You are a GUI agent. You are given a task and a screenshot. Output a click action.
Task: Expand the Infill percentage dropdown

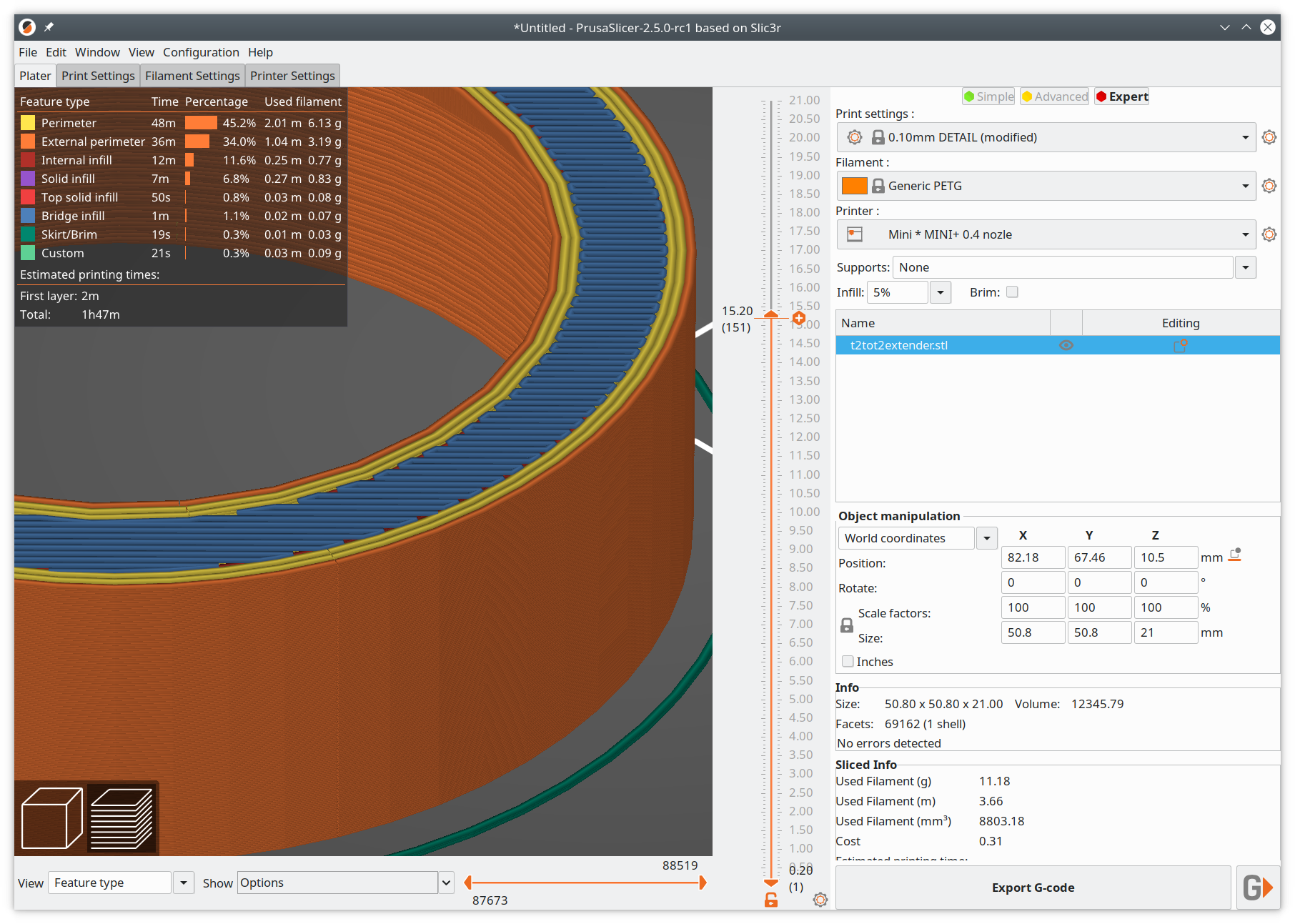tap(941, 292)
